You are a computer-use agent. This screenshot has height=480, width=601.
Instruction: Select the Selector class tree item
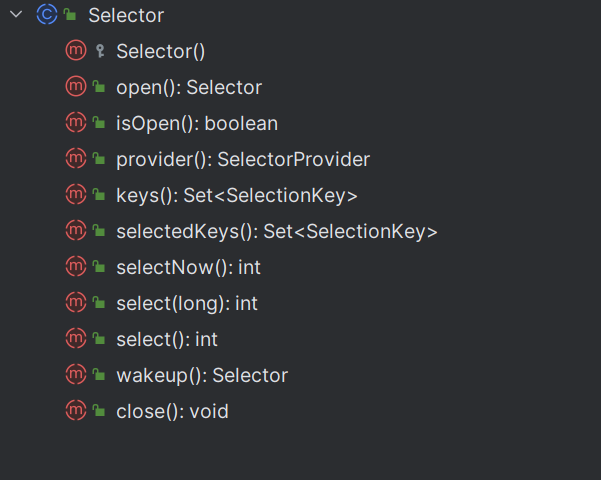[125, 15]
